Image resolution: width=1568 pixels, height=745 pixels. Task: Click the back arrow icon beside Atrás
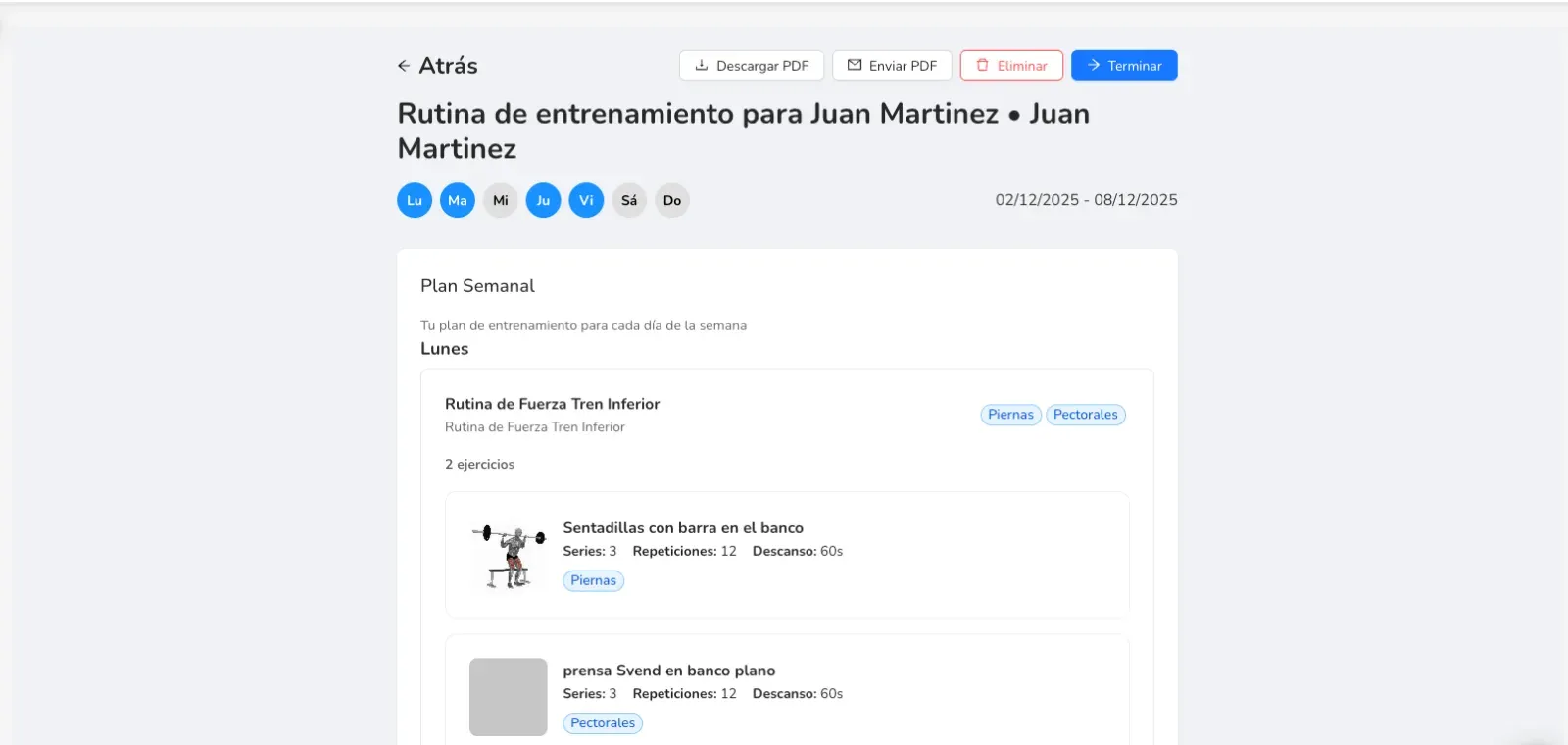click(x=404, y=66)
